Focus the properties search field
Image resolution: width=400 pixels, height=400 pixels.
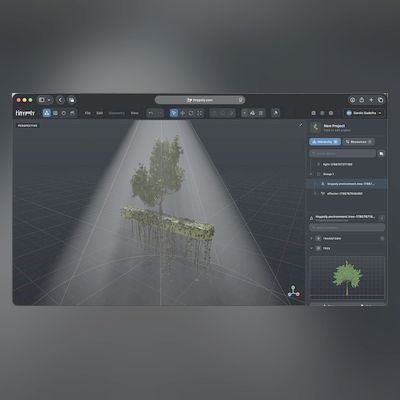click(x=347, y=228)
